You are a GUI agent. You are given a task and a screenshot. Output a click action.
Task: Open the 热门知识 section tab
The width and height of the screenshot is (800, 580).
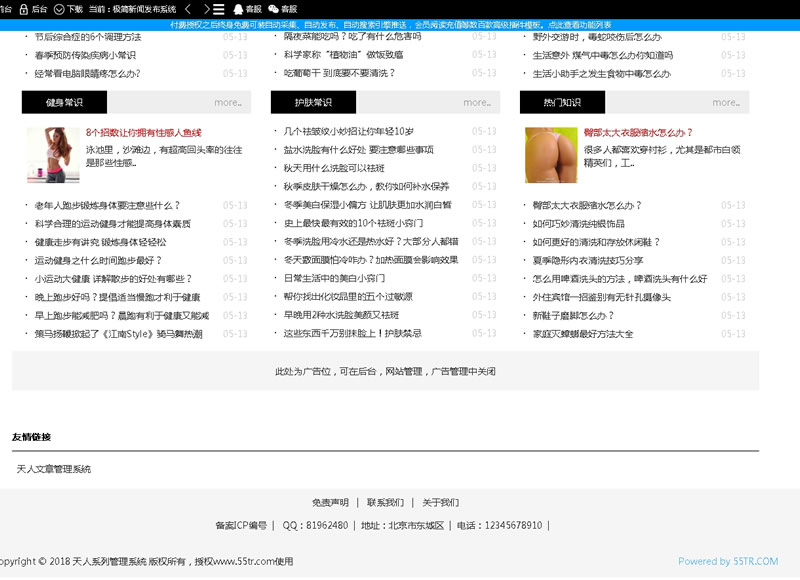pos(562,102)
